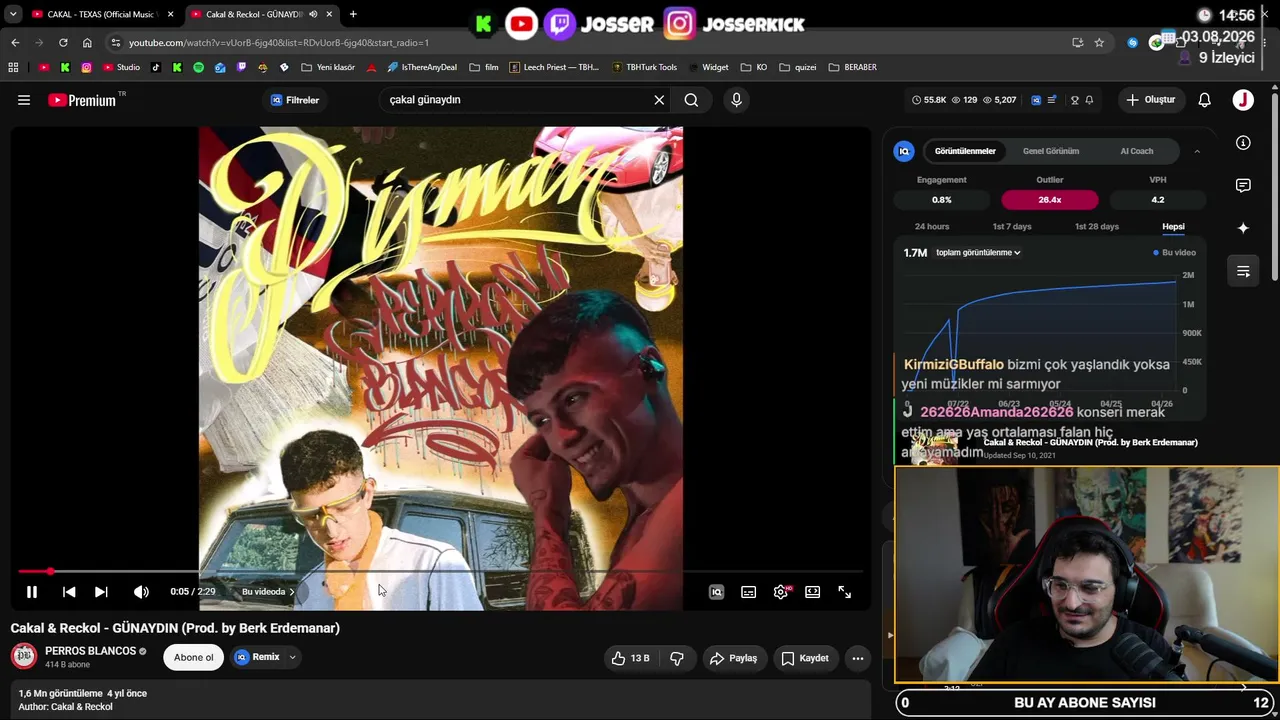Select the Hepsi time range
This screenshot has height=720, width=1280.
[1174, 227]
